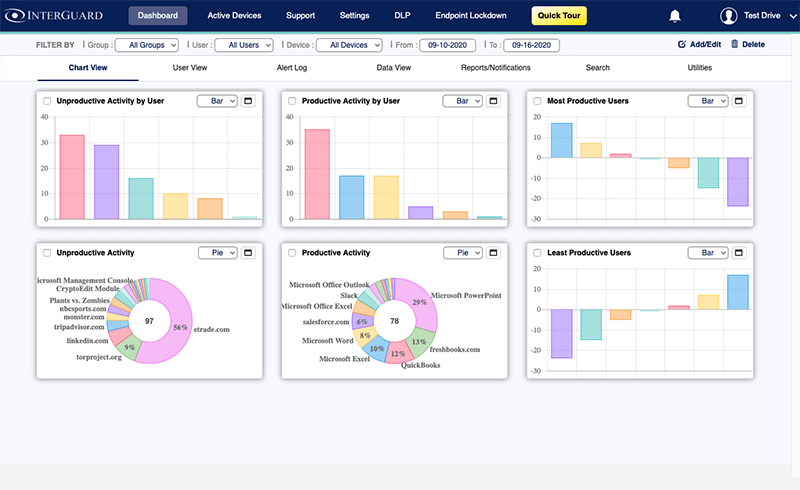Click the etrade.com 56% pie slice
The width and height of the screenshot is (800, 490).
coord(179,327)
